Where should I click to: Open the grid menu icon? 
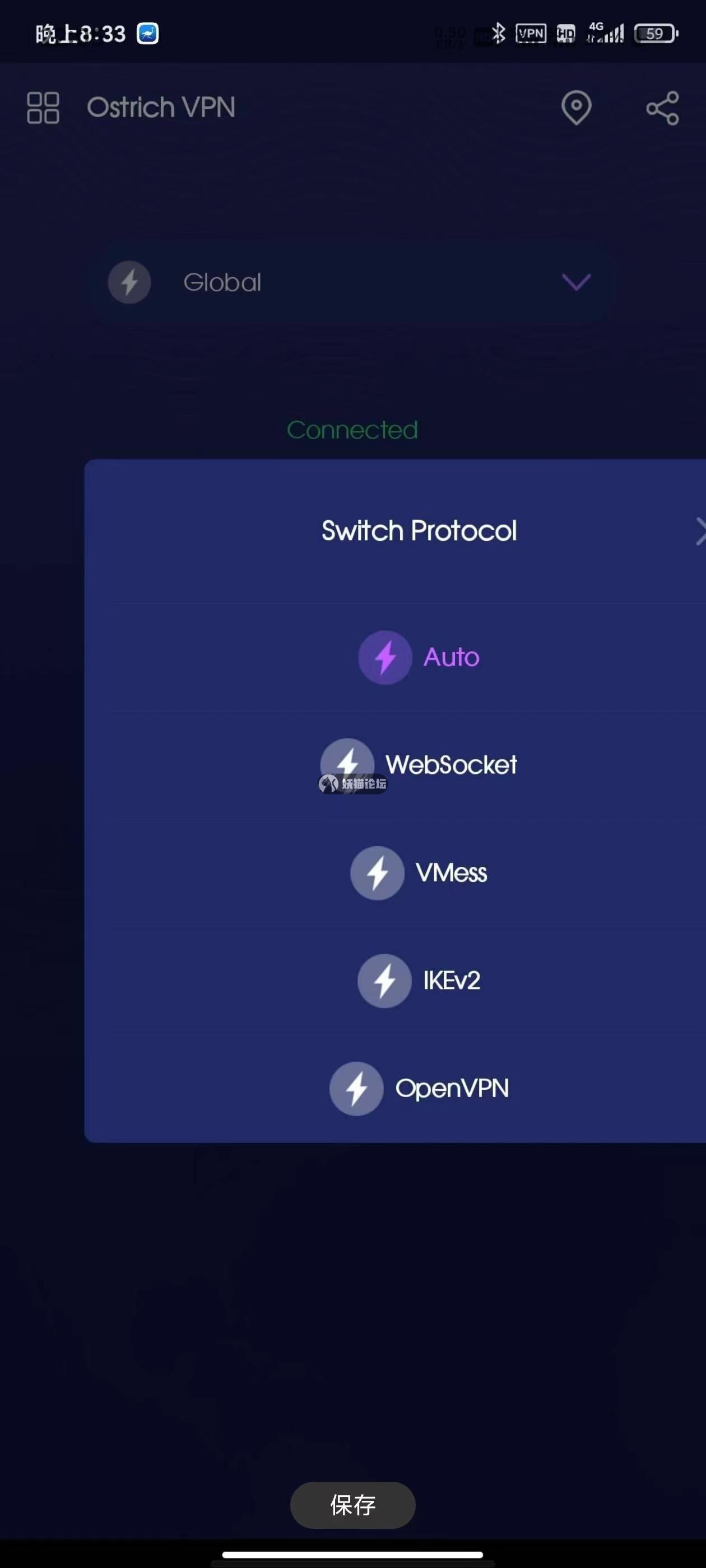(43, 108)
